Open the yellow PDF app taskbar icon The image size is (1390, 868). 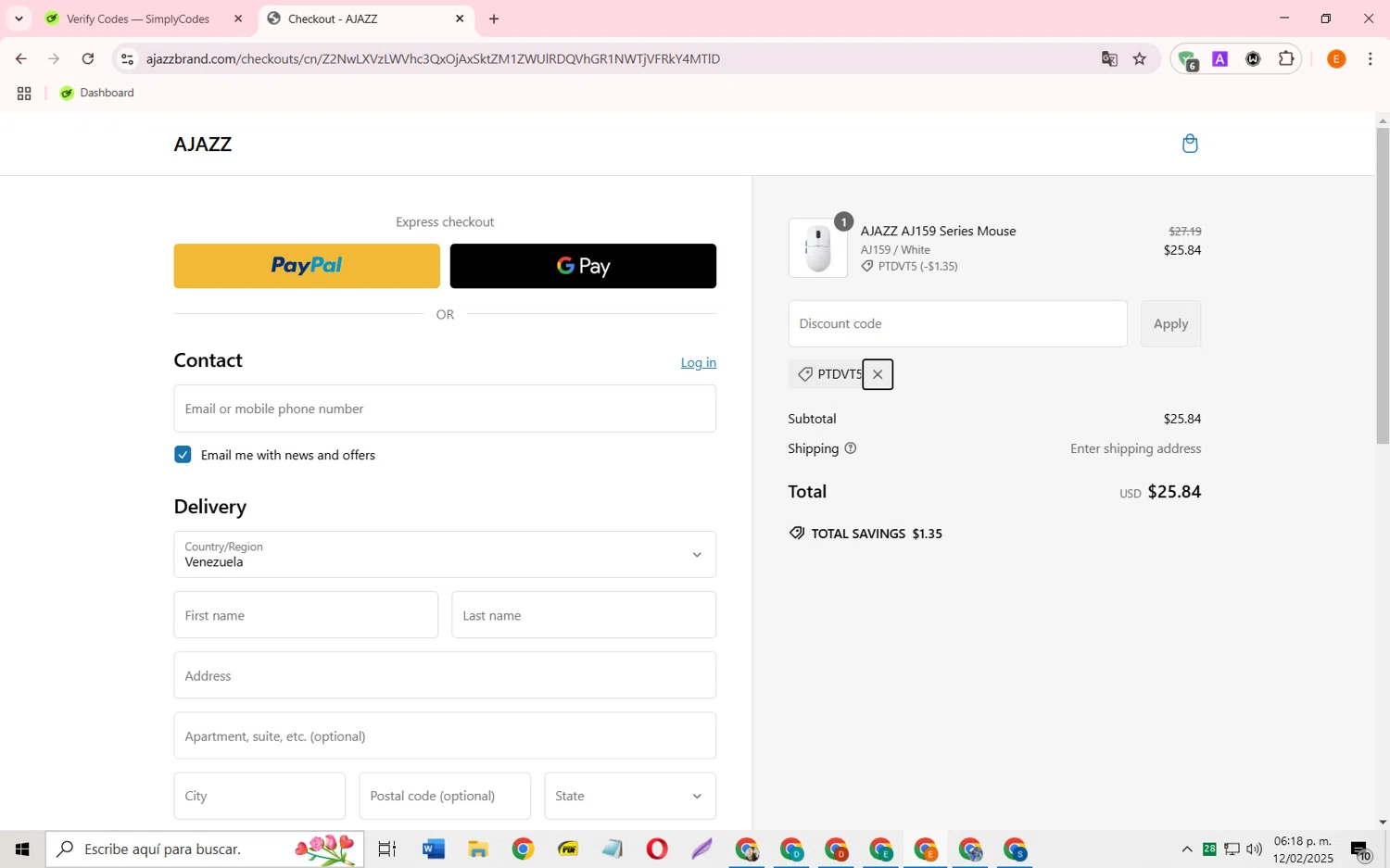(x=568, y=849)
